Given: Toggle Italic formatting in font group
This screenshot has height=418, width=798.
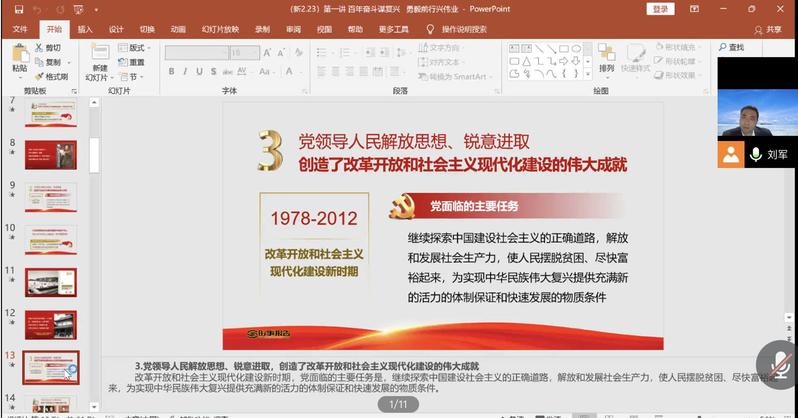Looking at the screenshot, I should click(185, 71).
